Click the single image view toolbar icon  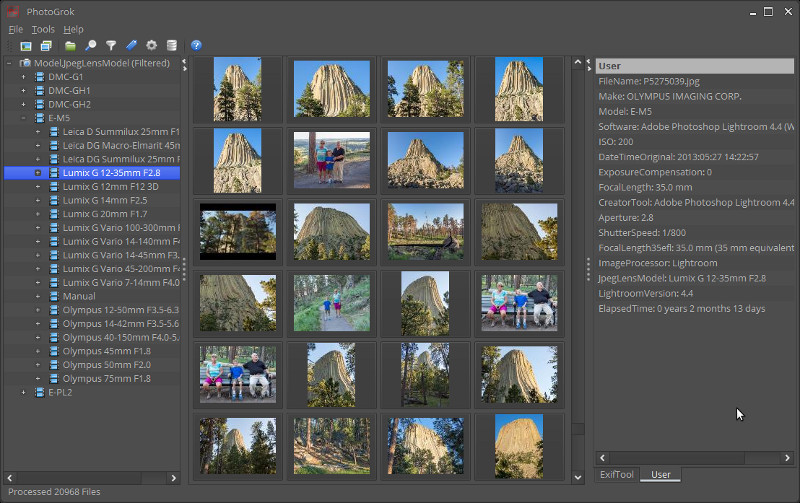coord(26,46)
